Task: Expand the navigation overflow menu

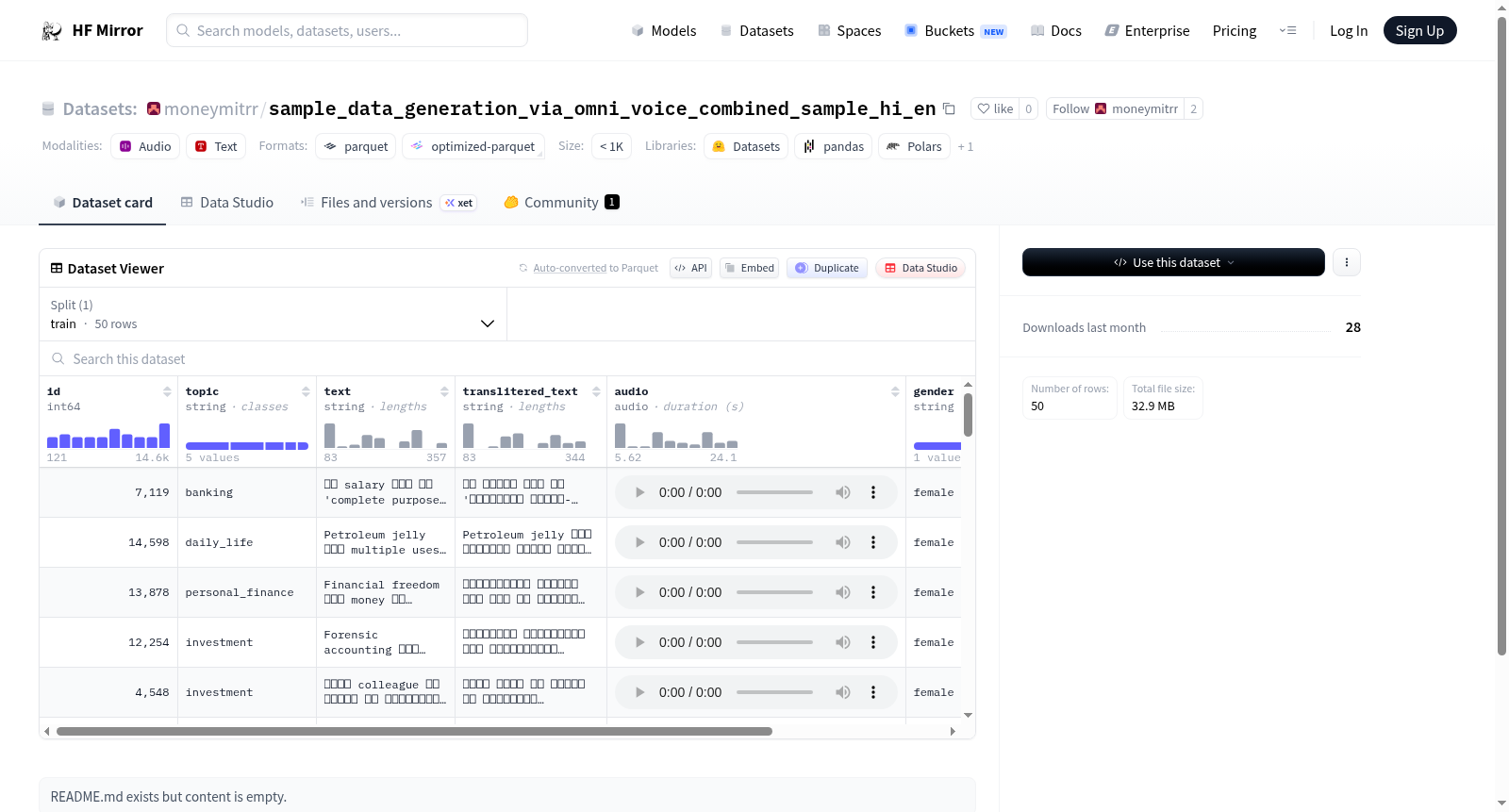Action: (1287, 31)
